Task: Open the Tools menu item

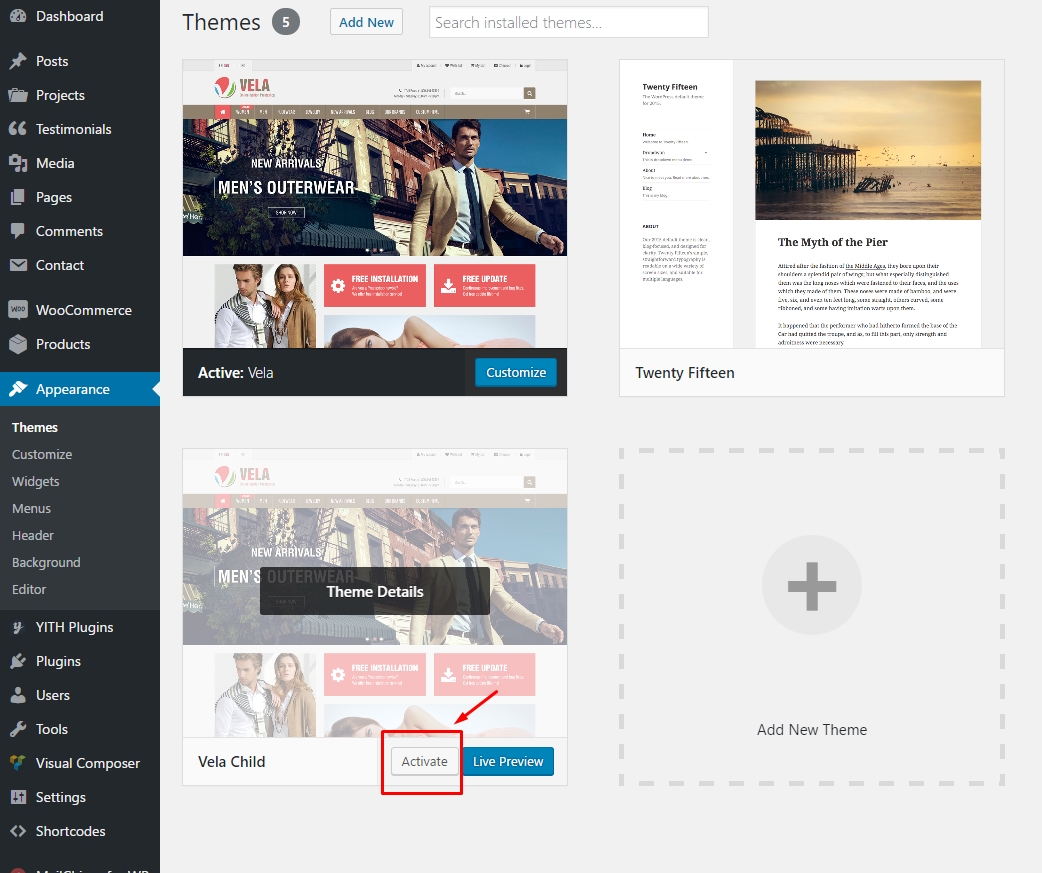Action: click(x=80, y=729)
